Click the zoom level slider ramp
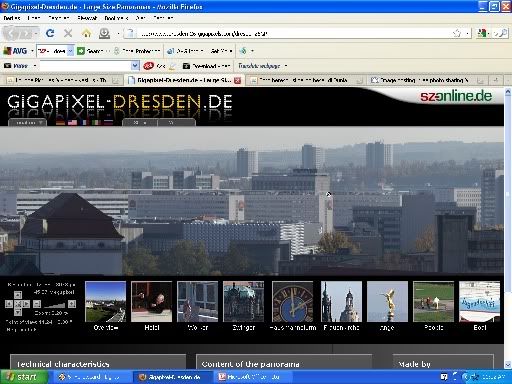Image resolution: width=512 pixels, height=384 pixels. [x=54, y=304]
